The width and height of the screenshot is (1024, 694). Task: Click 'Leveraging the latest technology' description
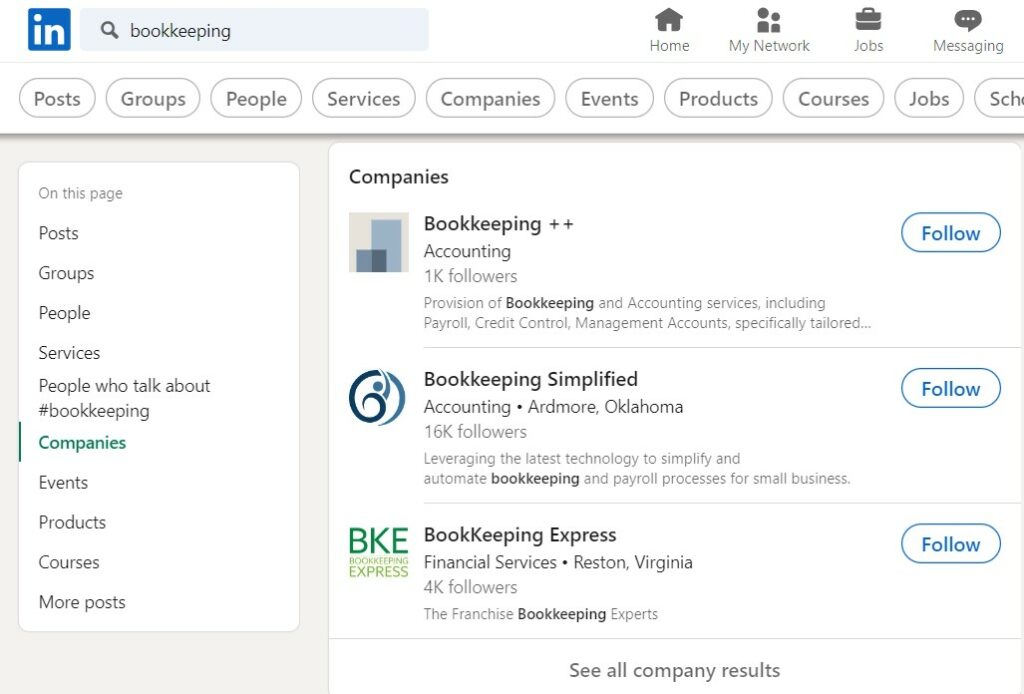point(637,468)
